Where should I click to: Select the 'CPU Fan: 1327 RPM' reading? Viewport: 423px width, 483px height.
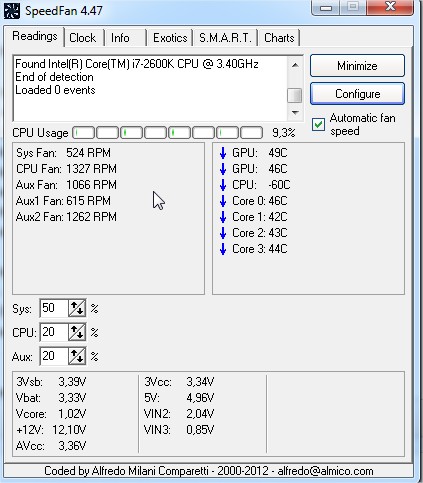pyautogui.click(x=66, y=169)
